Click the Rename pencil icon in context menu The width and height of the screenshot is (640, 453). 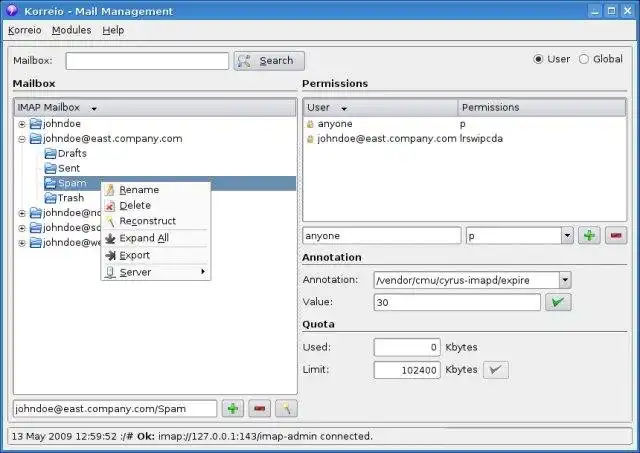(110, 190)
